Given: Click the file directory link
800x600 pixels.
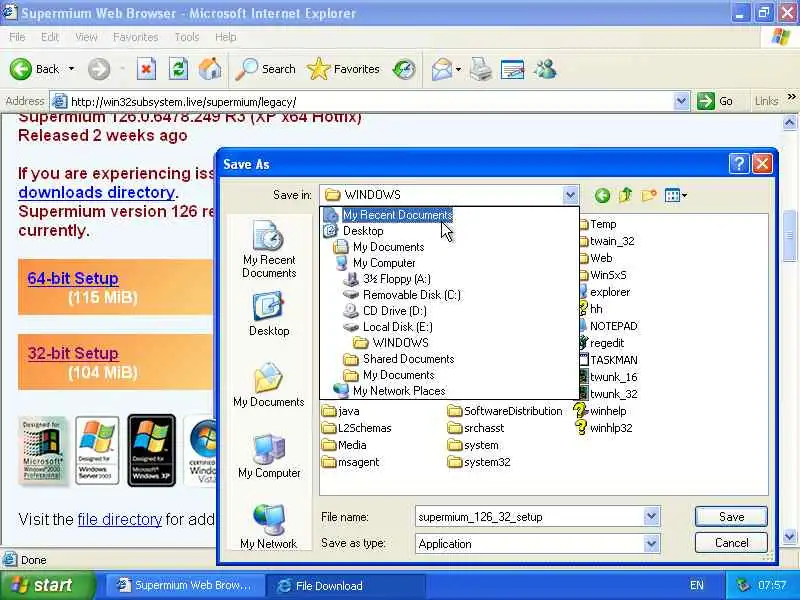Looking at the screenshot, I should pos(120,519).
